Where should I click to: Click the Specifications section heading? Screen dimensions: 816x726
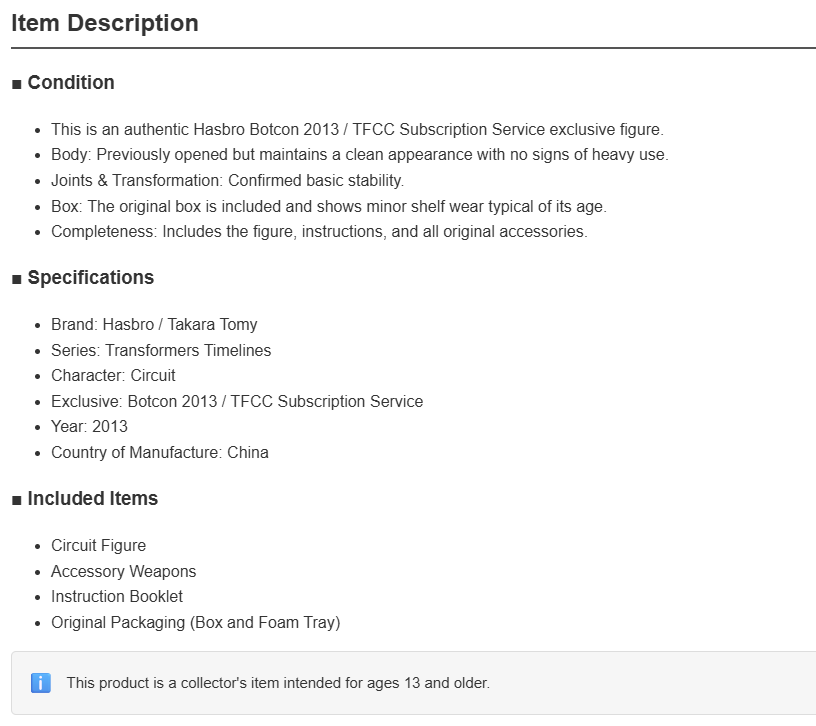coord(91,277)
